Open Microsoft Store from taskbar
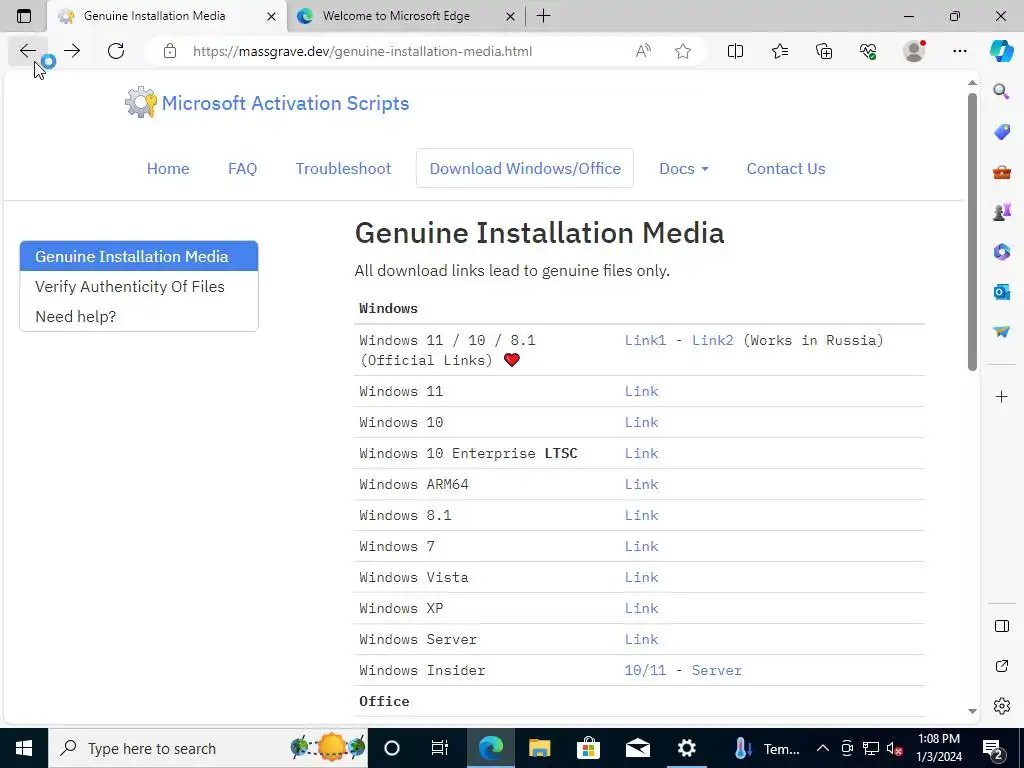 [588, 748]
